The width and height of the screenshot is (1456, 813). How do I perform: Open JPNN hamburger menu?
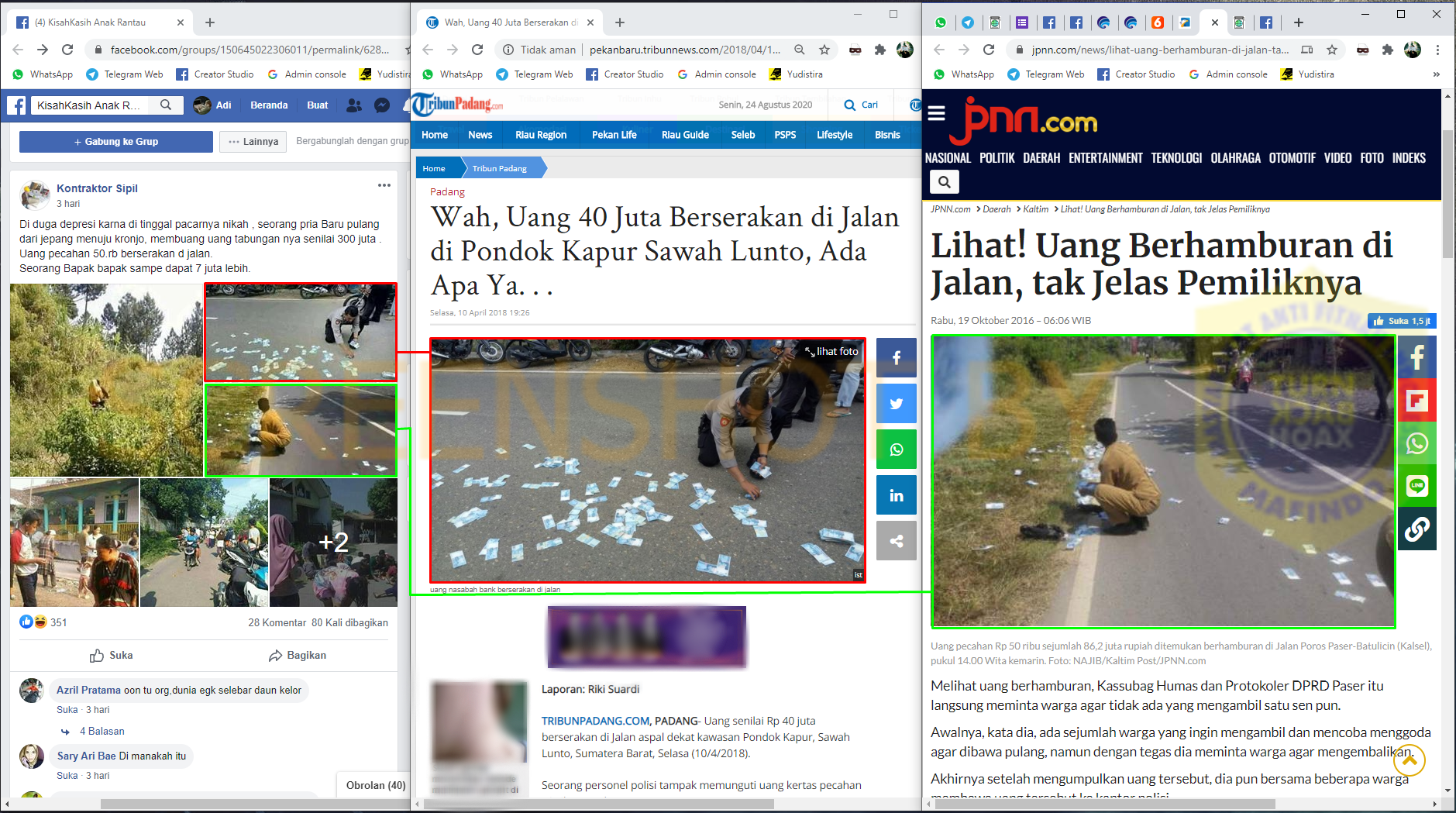pos(937,114)
